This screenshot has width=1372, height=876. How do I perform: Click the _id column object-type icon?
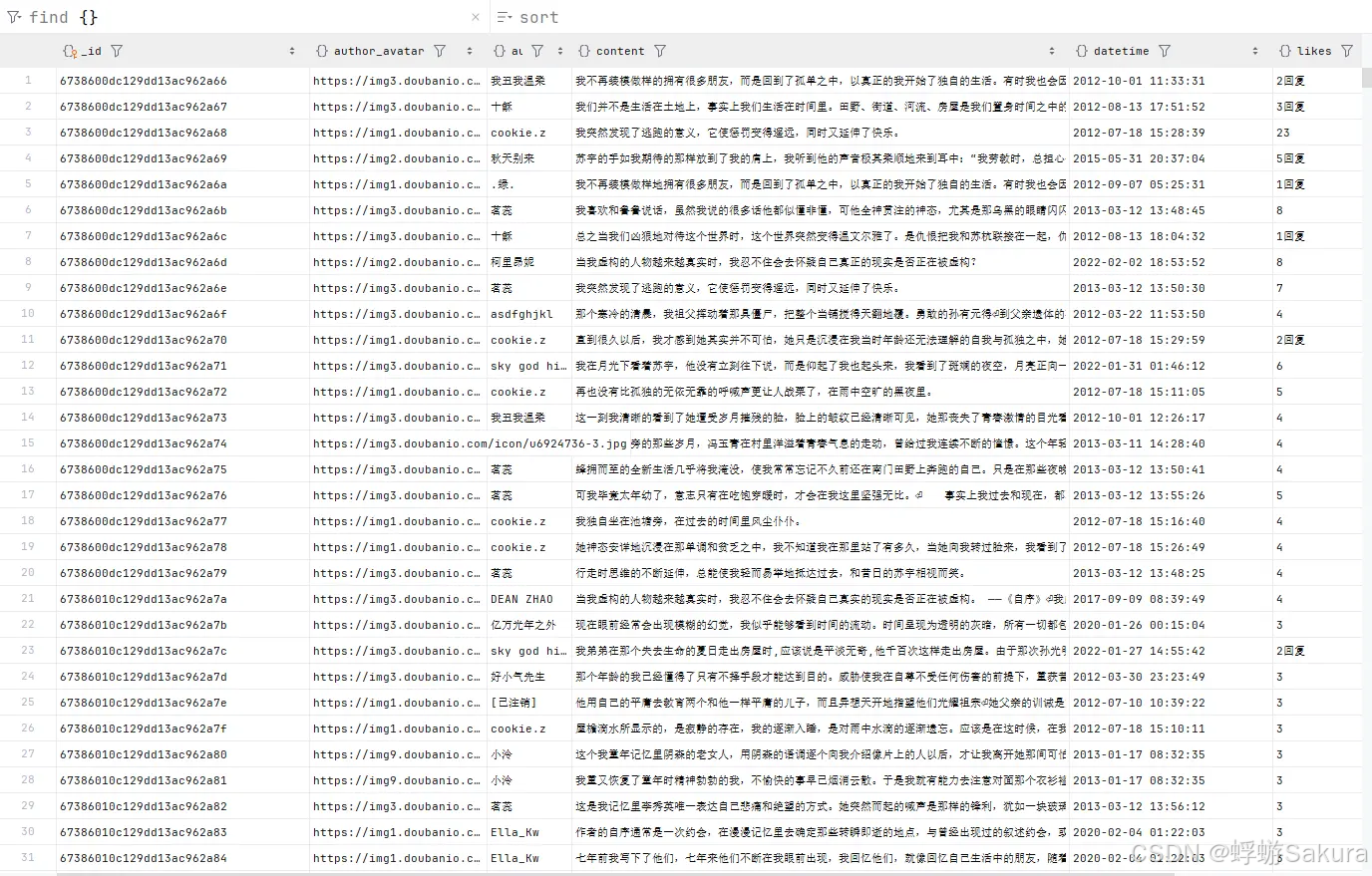(x=70, y=51)
